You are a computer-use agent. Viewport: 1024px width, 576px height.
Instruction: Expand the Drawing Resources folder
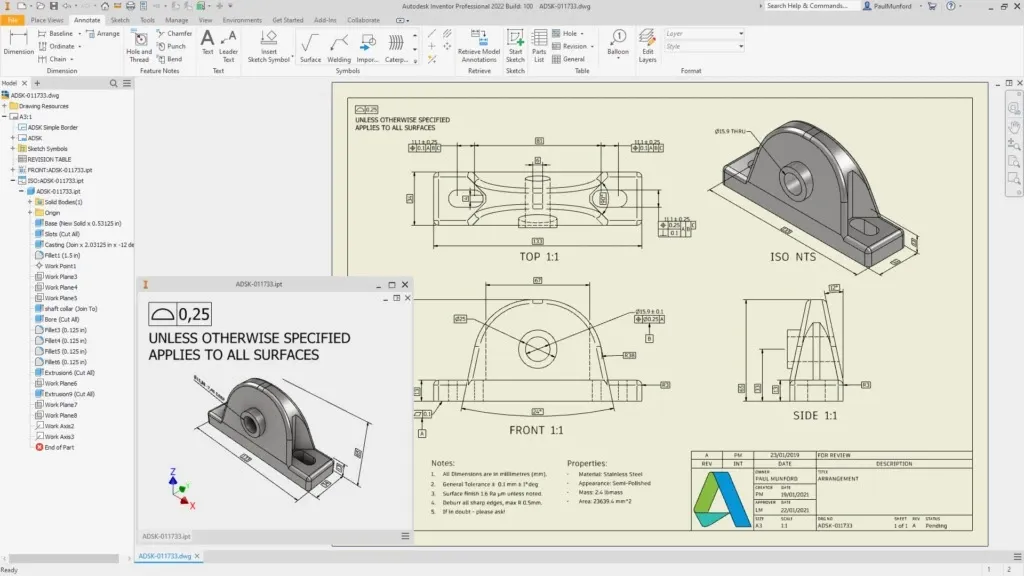pyautogui.click(x=6, y=106)
